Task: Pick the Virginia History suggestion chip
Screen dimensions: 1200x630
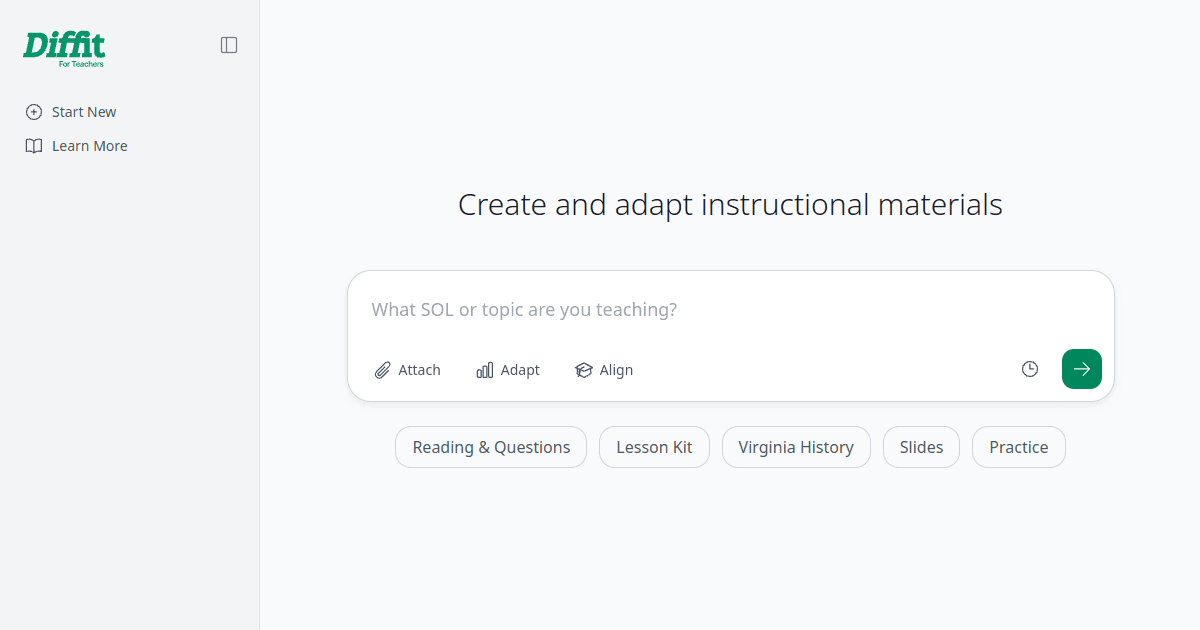Action: pyautogui.click(x=796, y=447)
